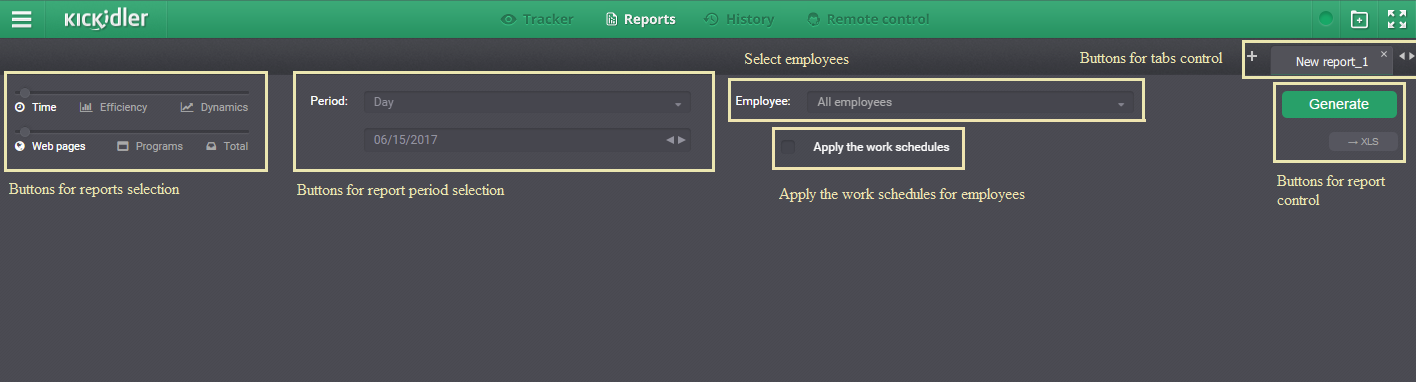Close the New report_1 tab
The image size is (1417, 382).
[x=1384, y=53]
